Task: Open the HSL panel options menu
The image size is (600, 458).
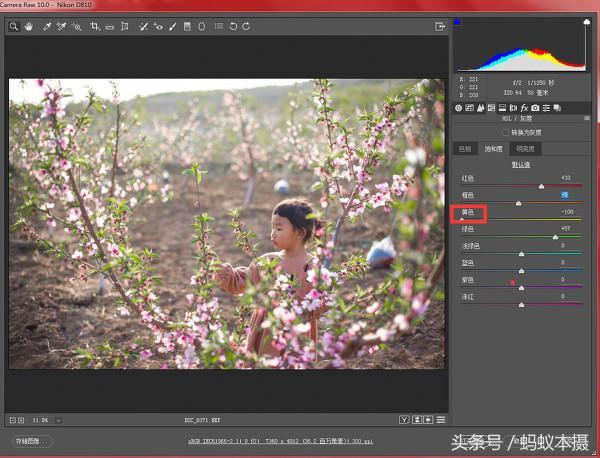Action: 586,119
